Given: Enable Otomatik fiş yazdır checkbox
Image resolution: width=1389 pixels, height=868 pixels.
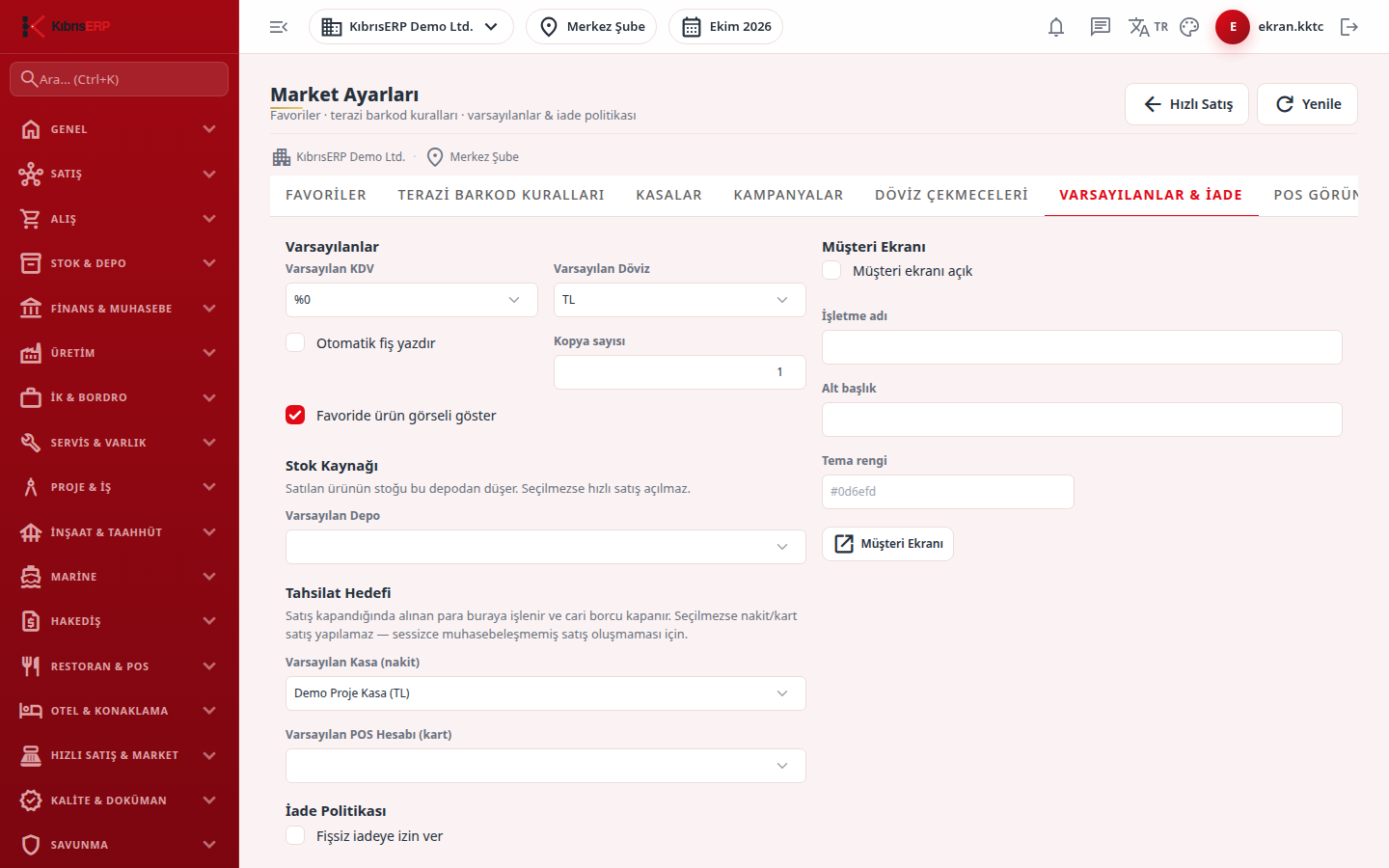Looking at the screenshot, I should (x=295, y=343).
